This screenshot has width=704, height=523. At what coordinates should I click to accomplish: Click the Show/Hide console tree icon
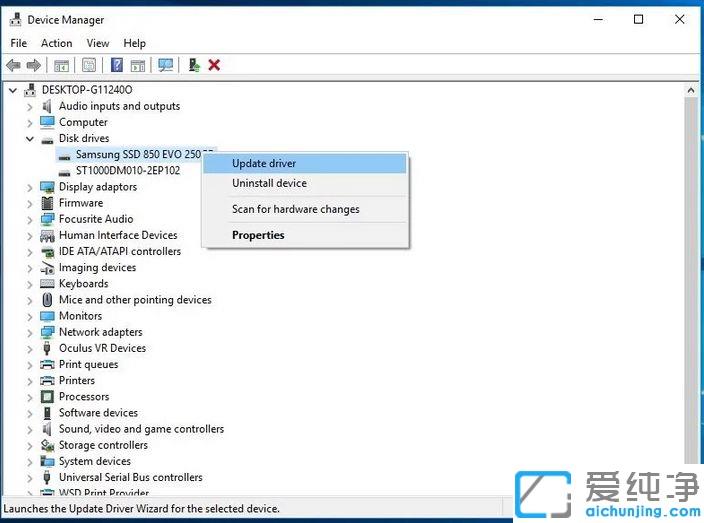61,65
